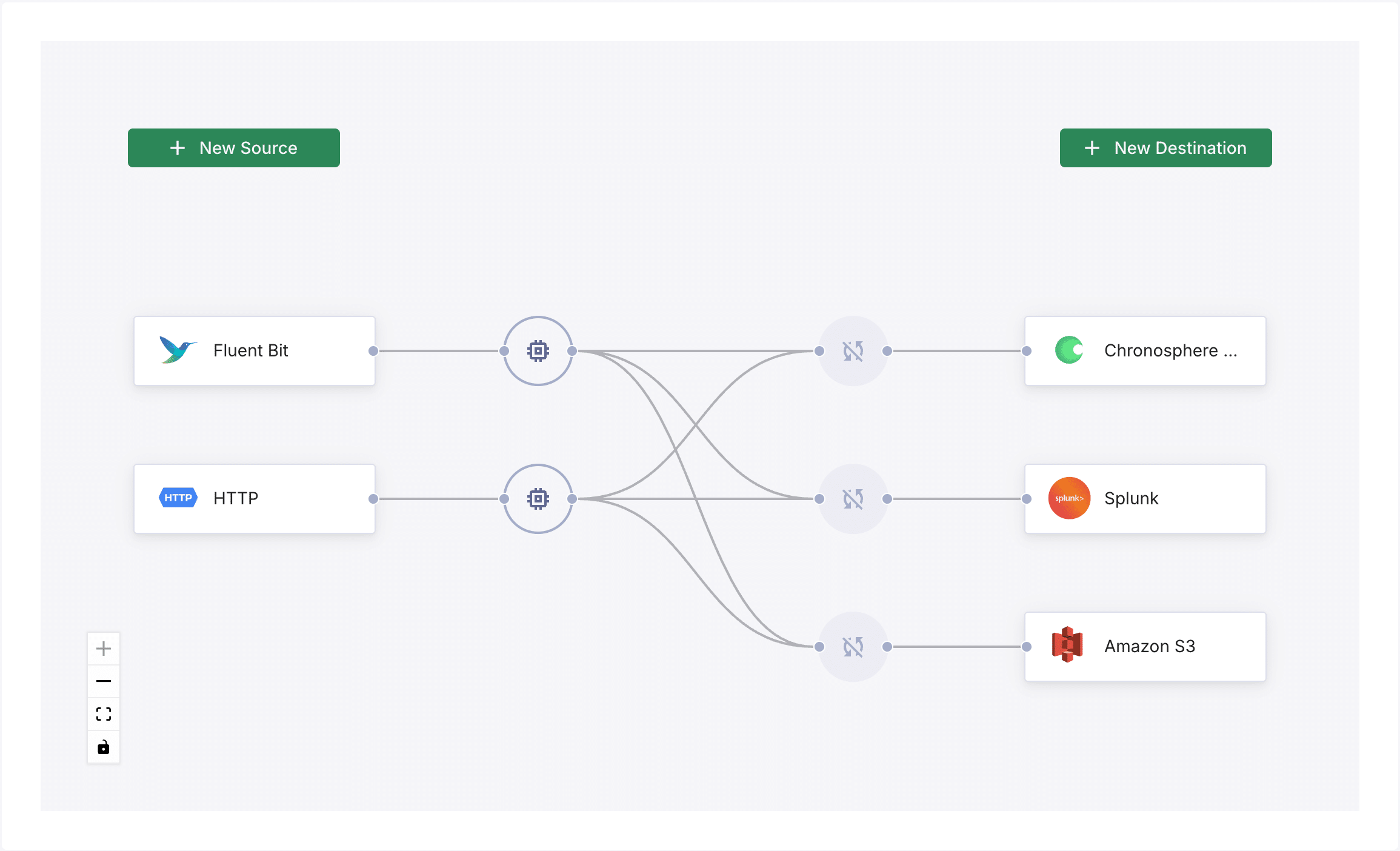
Task: Click the Amazon S3 logo icon
Action: coord(1068,645)
